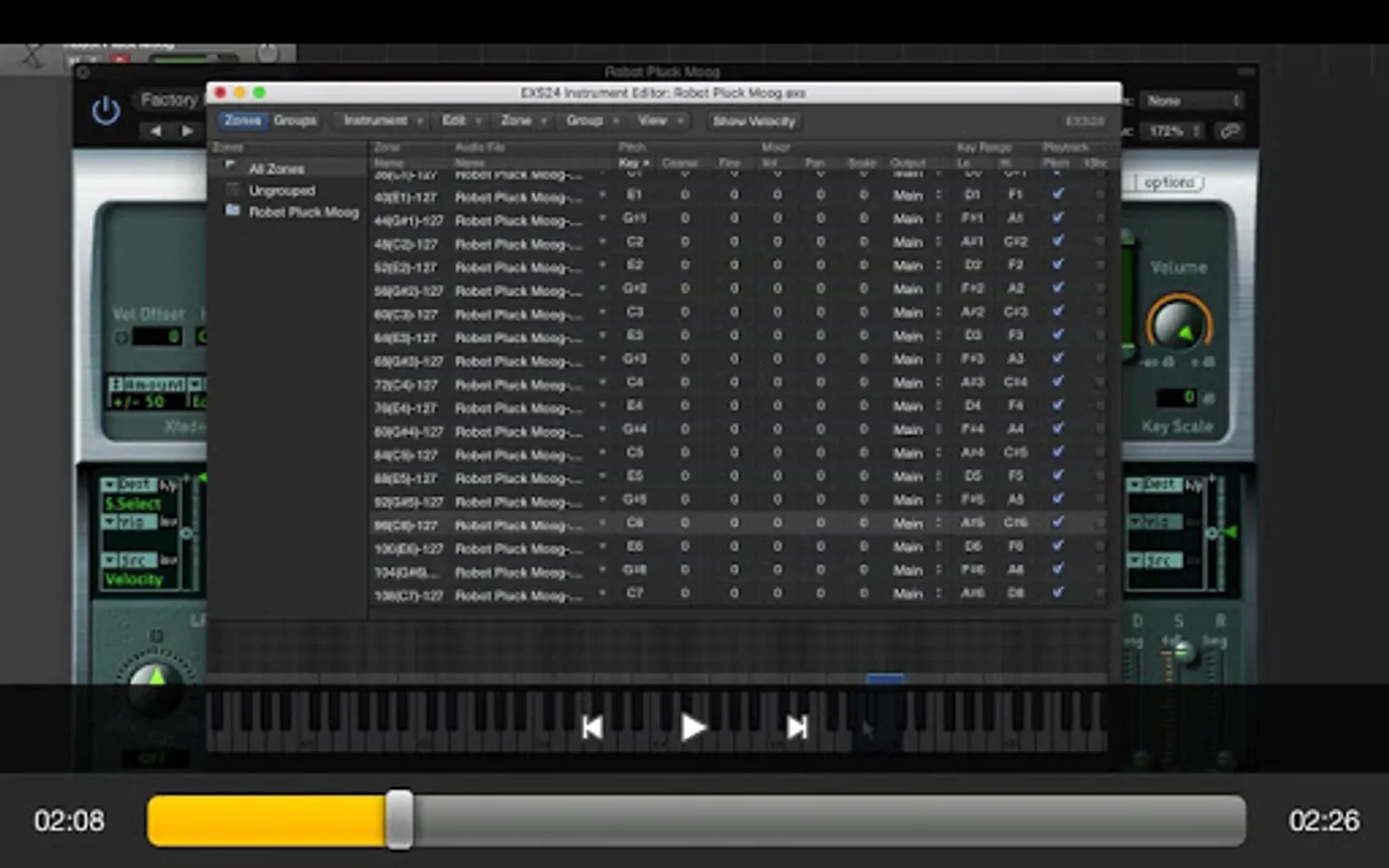Viewport: 1389px width, 868px height.
Task: Play the video with the play button
Action: [x=693, y=727]
